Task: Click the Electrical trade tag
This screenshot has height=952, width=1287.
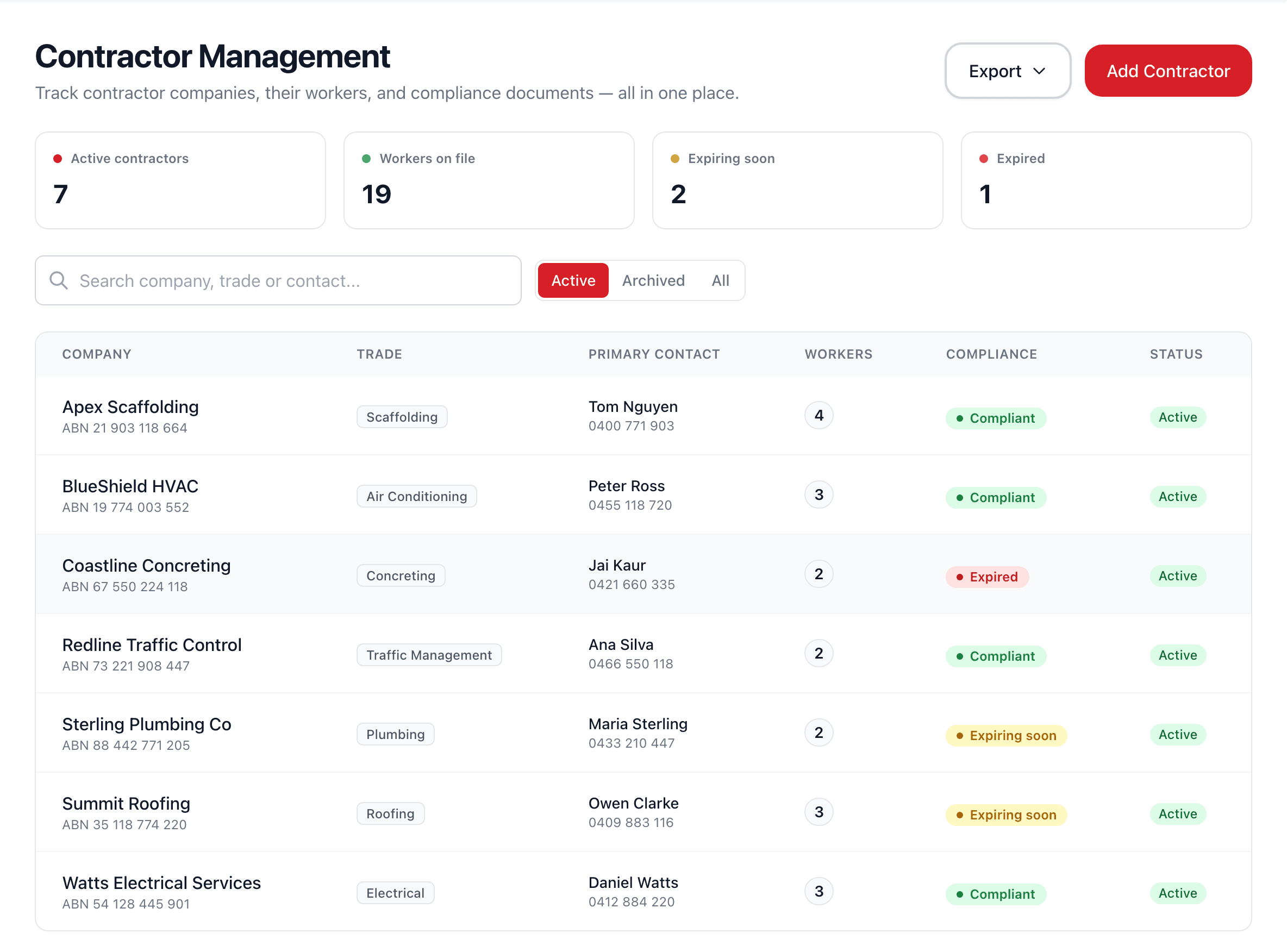Action: (x=395, y=893)
